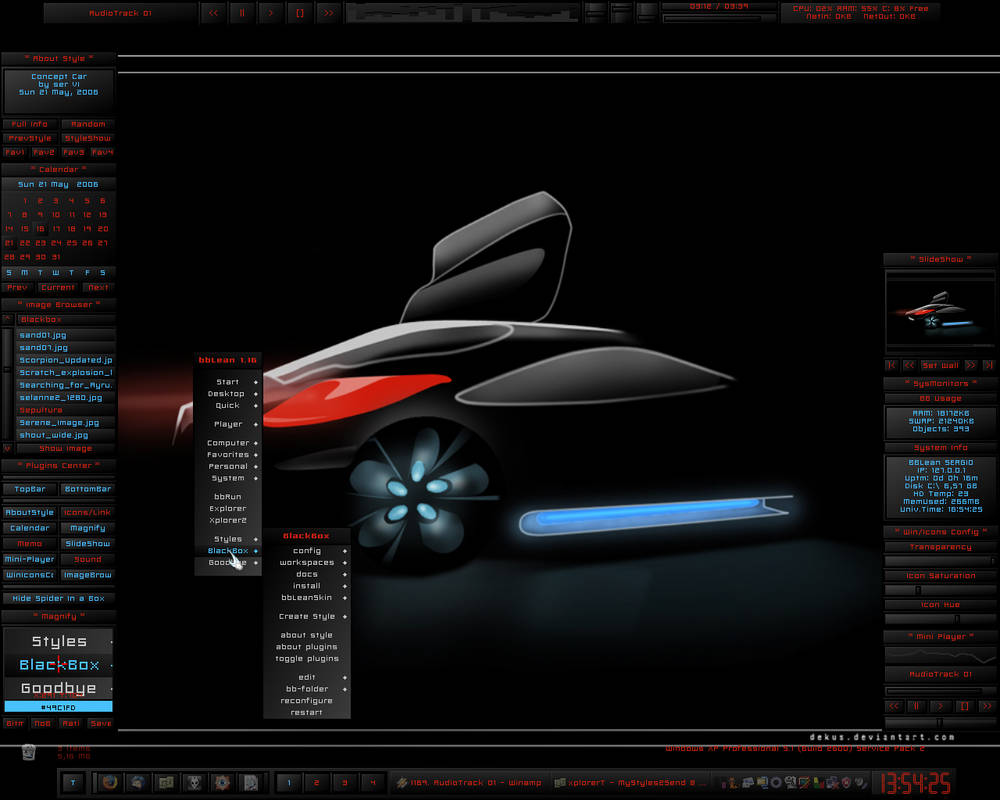Screen dimensions: 1000x800
Task: Select Serene_image.jpg in Image Browser
Action: tap(65, 423)
